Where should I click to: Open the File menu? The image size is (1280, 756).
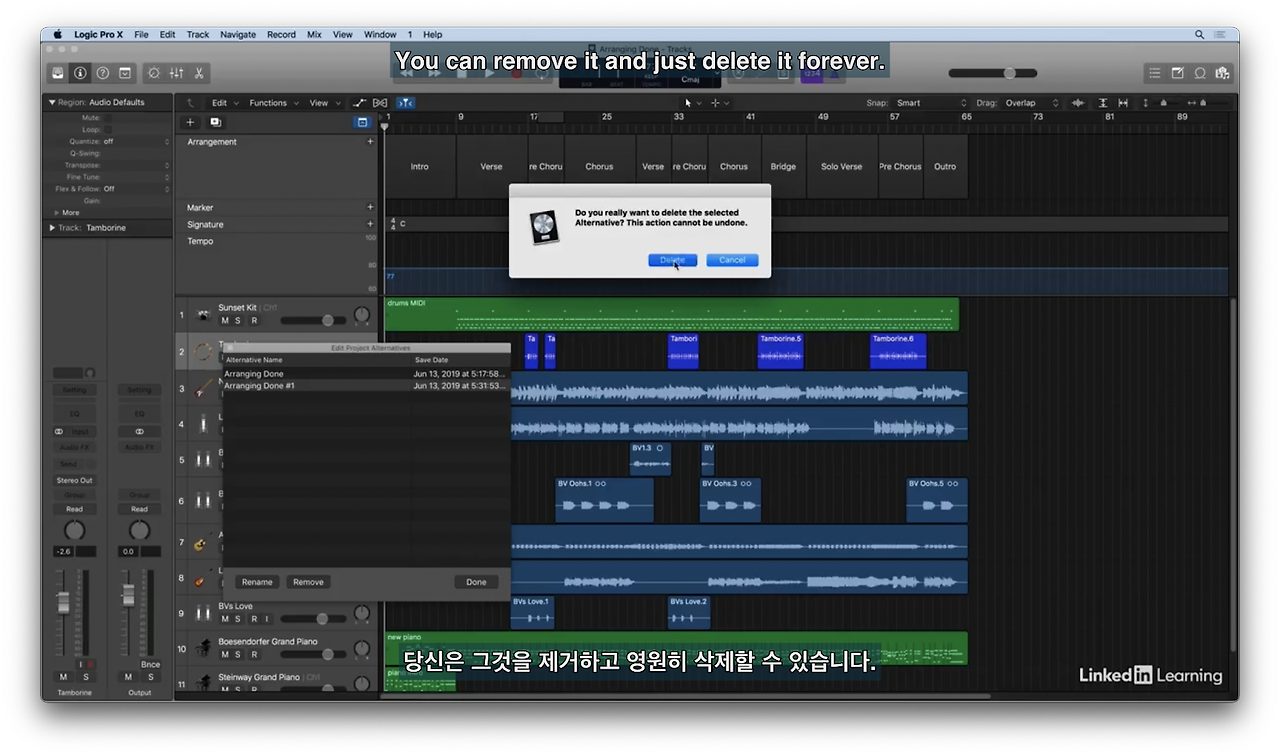click(x=141, y=34)
